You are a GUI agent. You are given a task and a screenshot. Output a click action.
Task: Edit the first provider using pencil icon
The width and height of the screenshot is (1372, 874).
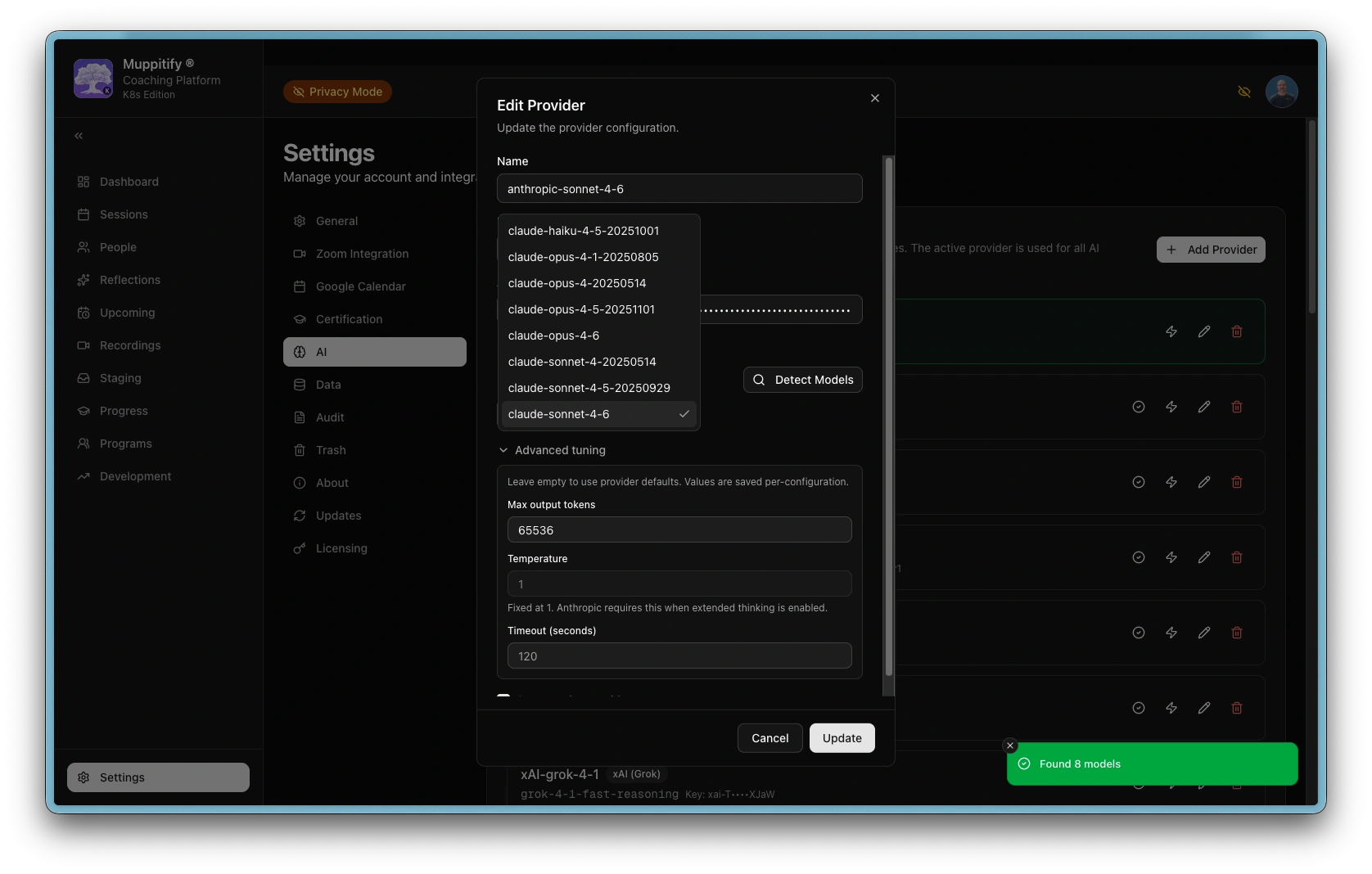(x=1204, y=331)
